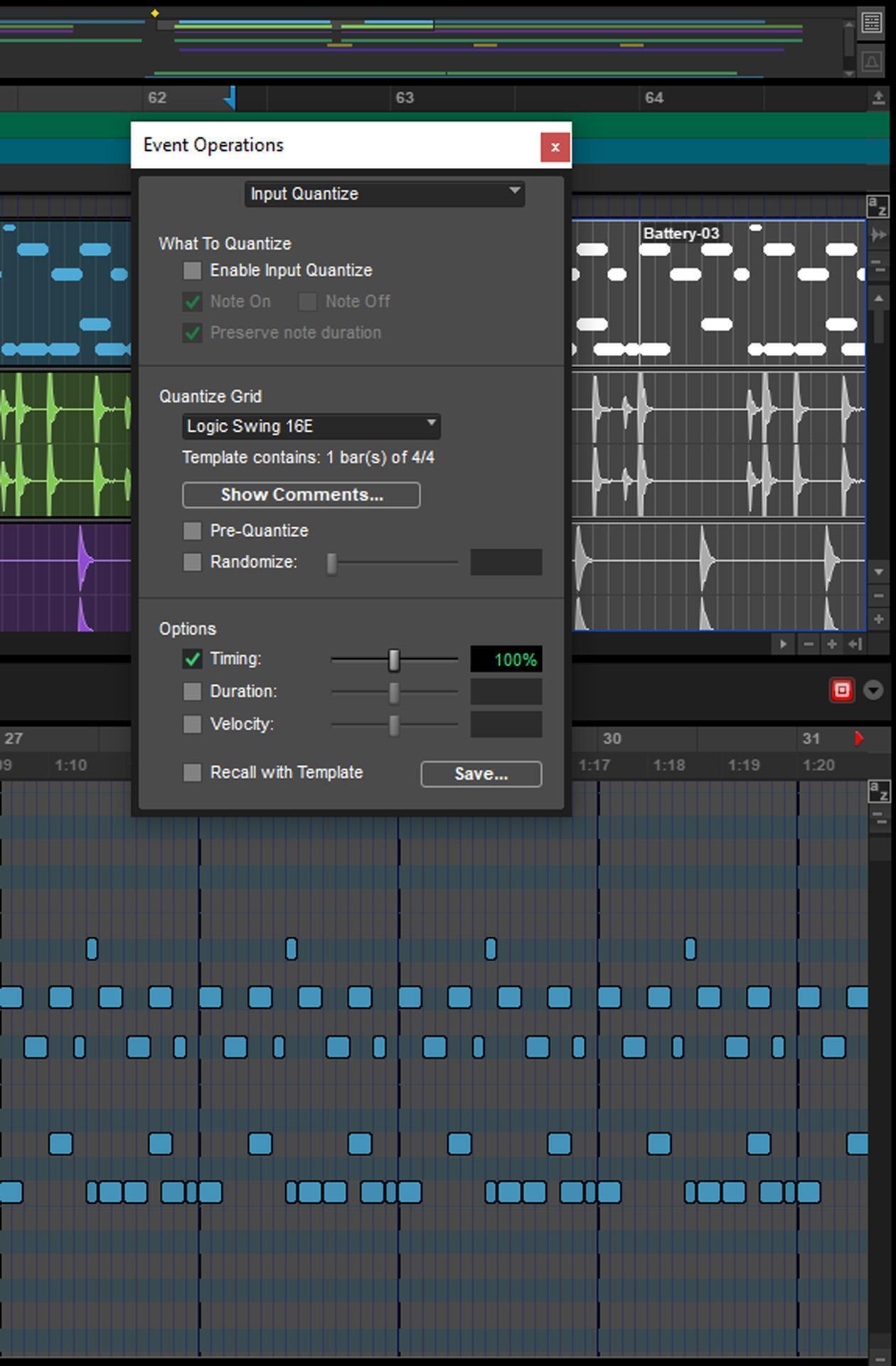The image size is (896, 1366).
Task: Click the red square button above piano roll
Action: [842, 690]
